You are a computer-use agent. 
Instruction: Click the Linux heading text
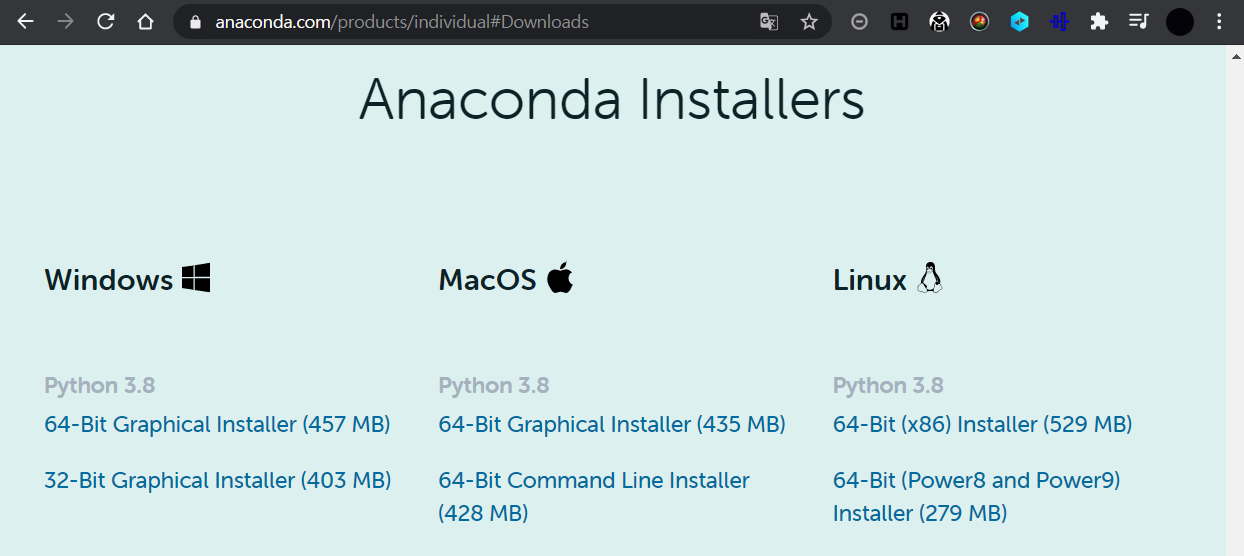[870, 279]
